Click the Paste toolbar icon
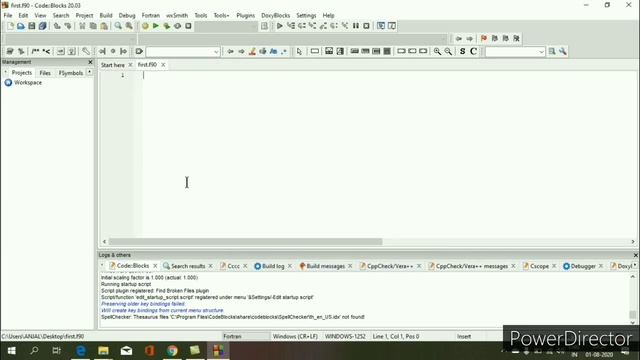Image resolution: width=640 pixels, height=360 pixels. click(104, 26)
